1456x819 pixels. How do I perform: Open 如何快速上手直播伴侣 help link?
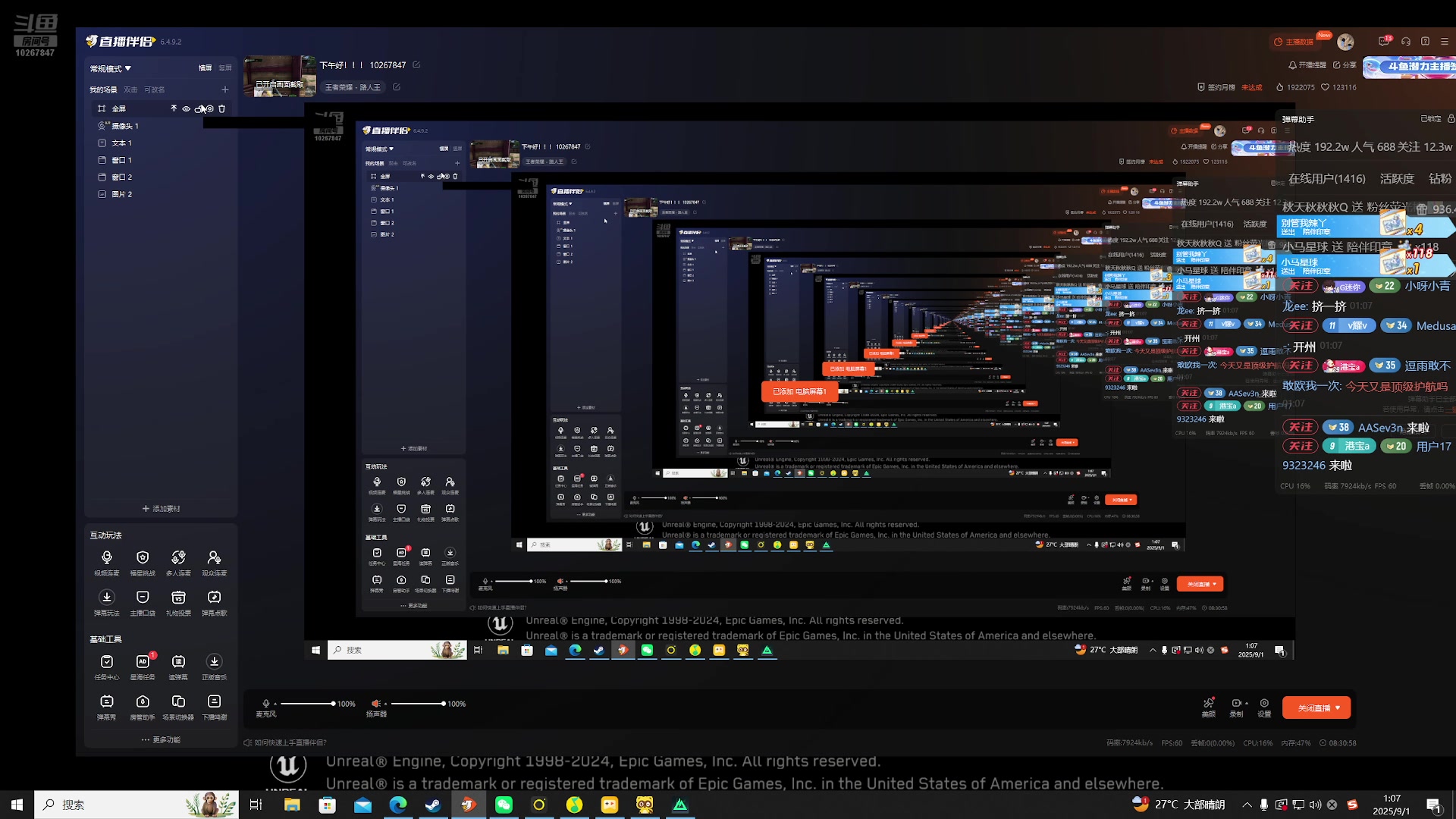(285, 742)
